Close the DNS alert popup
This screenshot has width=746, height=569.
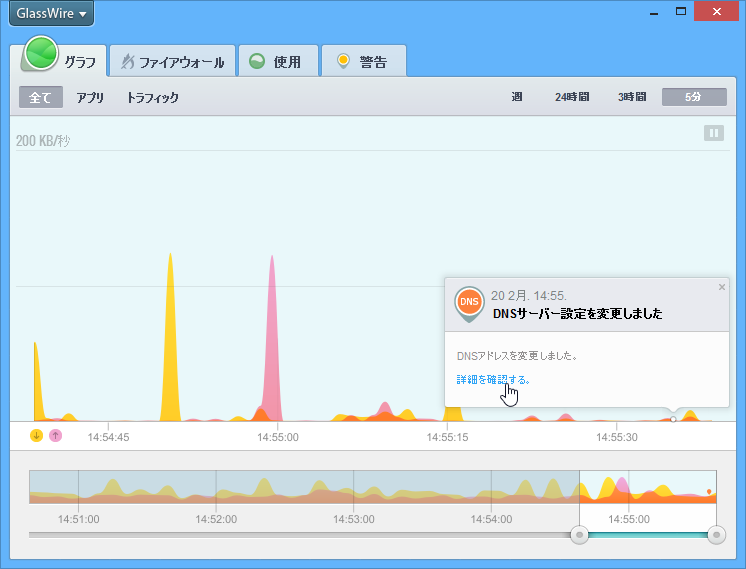722,287
